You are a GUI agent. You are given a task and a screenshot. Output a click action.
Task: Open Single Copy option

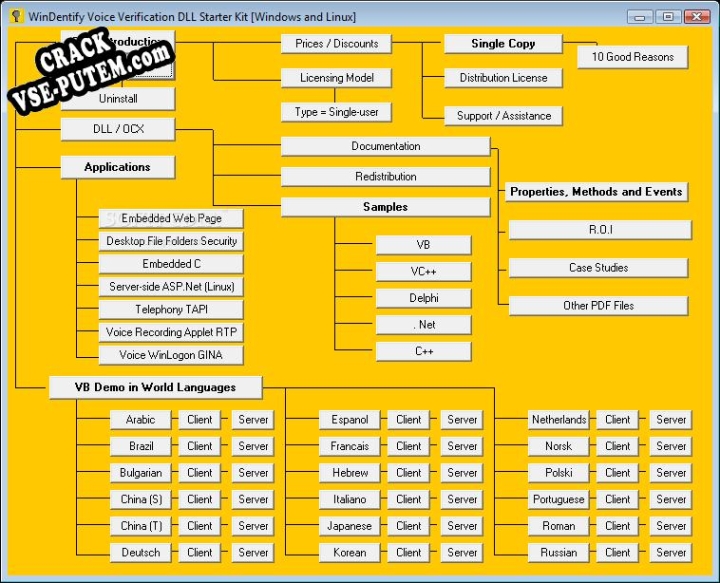(x=503, y=44)
